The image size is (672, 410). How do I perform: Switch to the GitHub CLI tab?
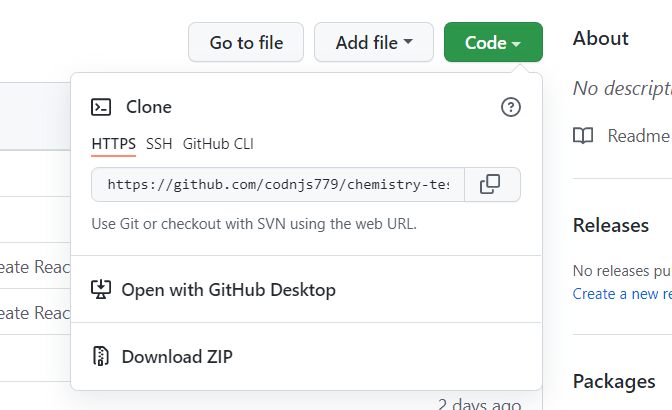[218, 144]
